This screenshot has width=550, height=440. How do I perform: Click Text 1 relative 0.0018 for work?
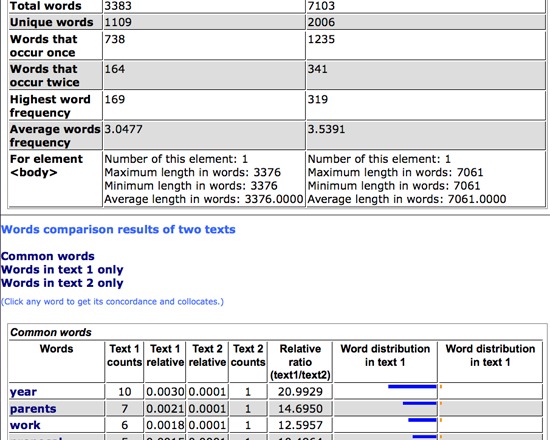(x=165, y=425)
